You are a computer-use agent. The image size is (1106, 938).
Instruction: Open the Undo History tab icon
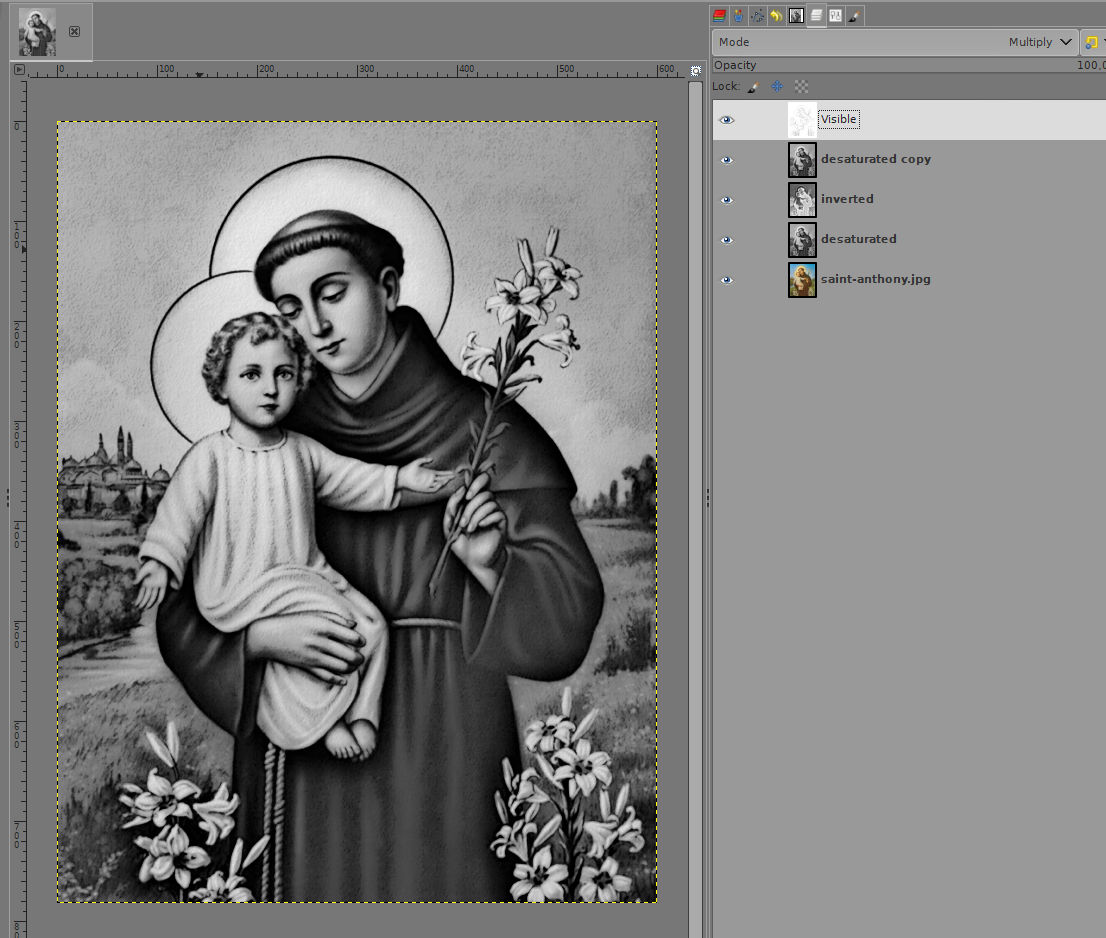(x=776, y=15)
